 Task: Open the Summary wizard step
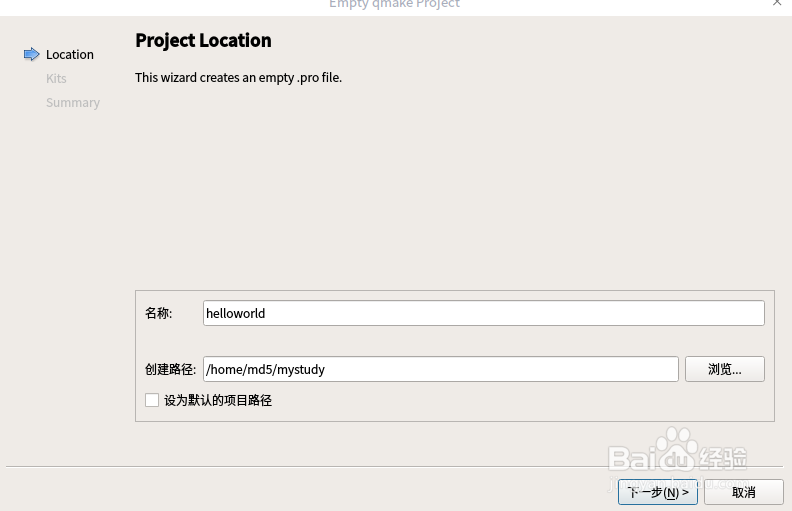pos(73,102)
